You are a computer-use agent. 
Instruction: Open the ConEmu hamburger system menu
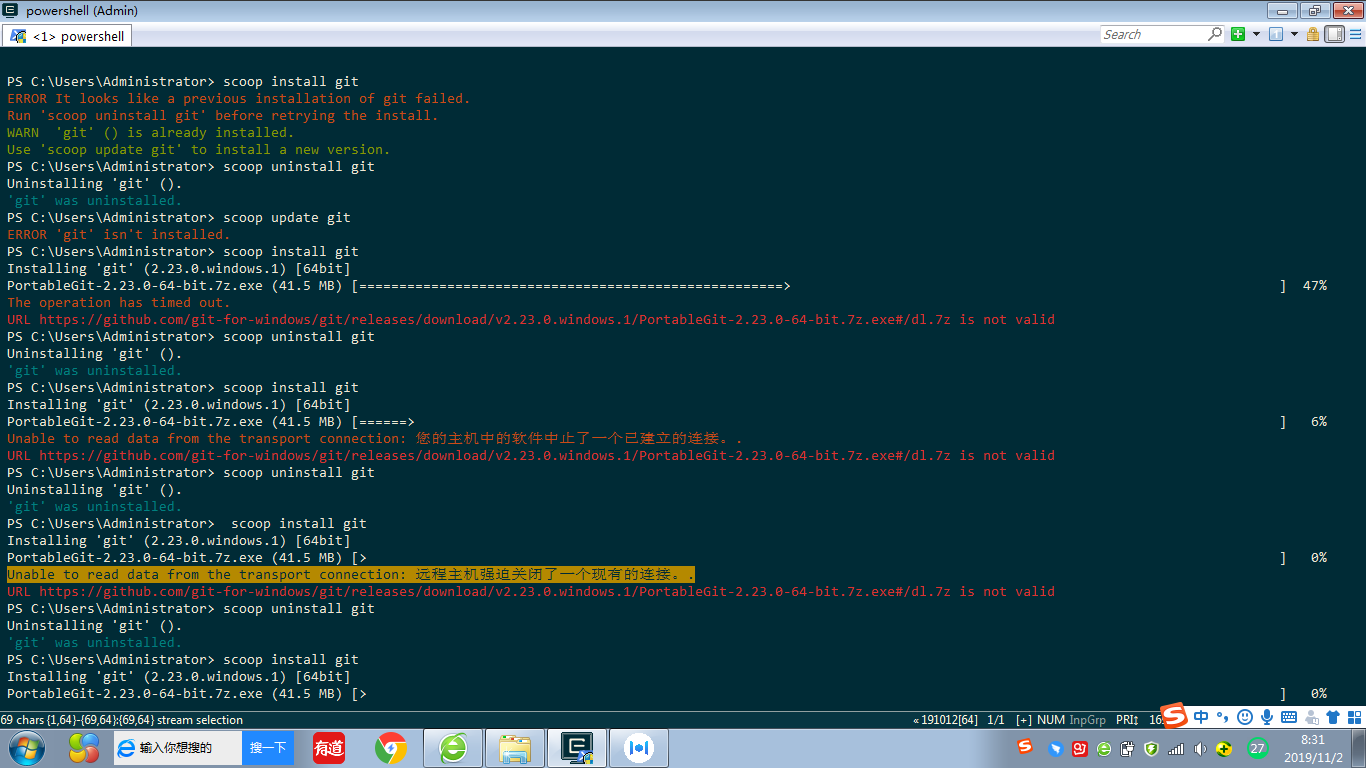[1354, 34]
